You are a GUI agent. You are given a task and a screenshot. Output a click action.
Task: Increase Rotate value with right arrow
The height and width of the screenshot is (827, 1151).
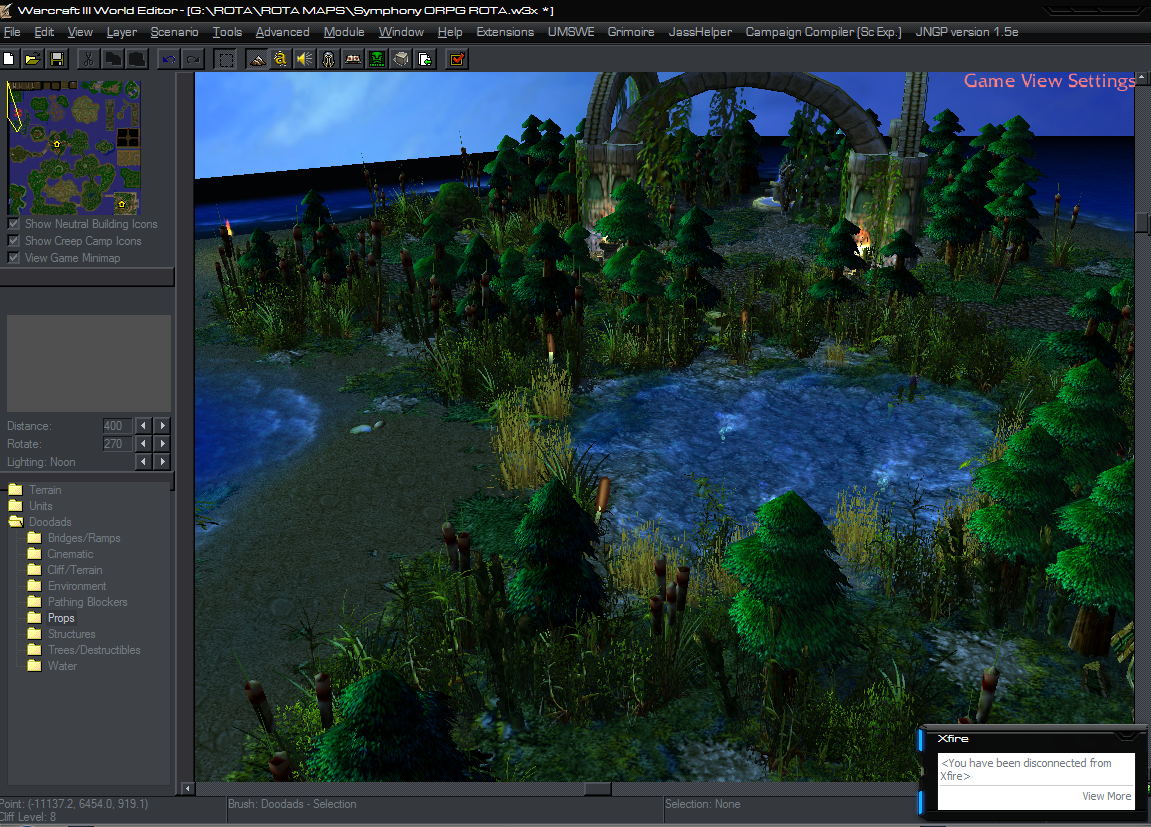163,443
